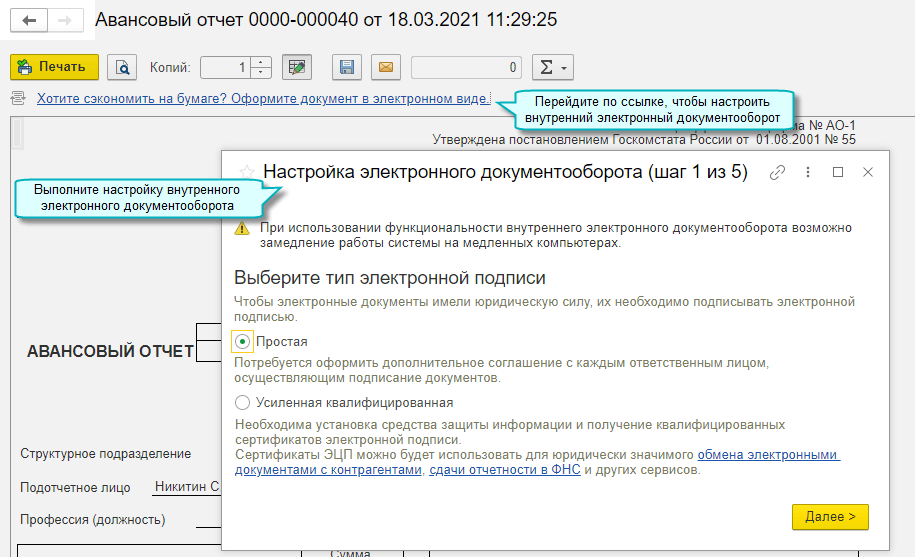Image resolution: width=915 pixels, height=557 pixels.
Task: Click the Авансовый отчет 0000-000040 title
Action: [x=326, y=20]
